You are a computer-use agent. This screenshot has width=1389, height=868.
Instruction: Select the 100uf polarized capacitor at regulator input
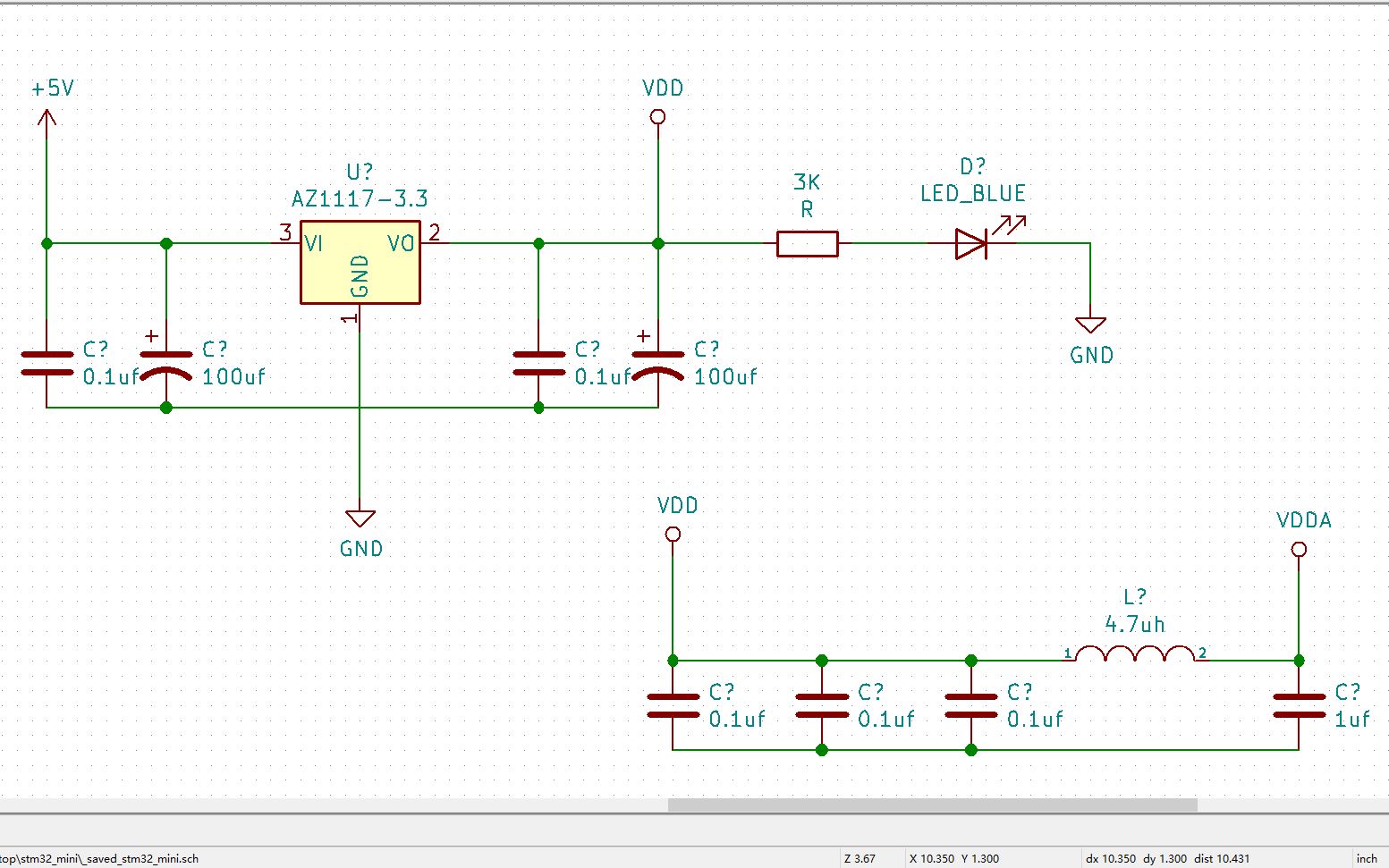pyautogui.click(x=165, y=362)
